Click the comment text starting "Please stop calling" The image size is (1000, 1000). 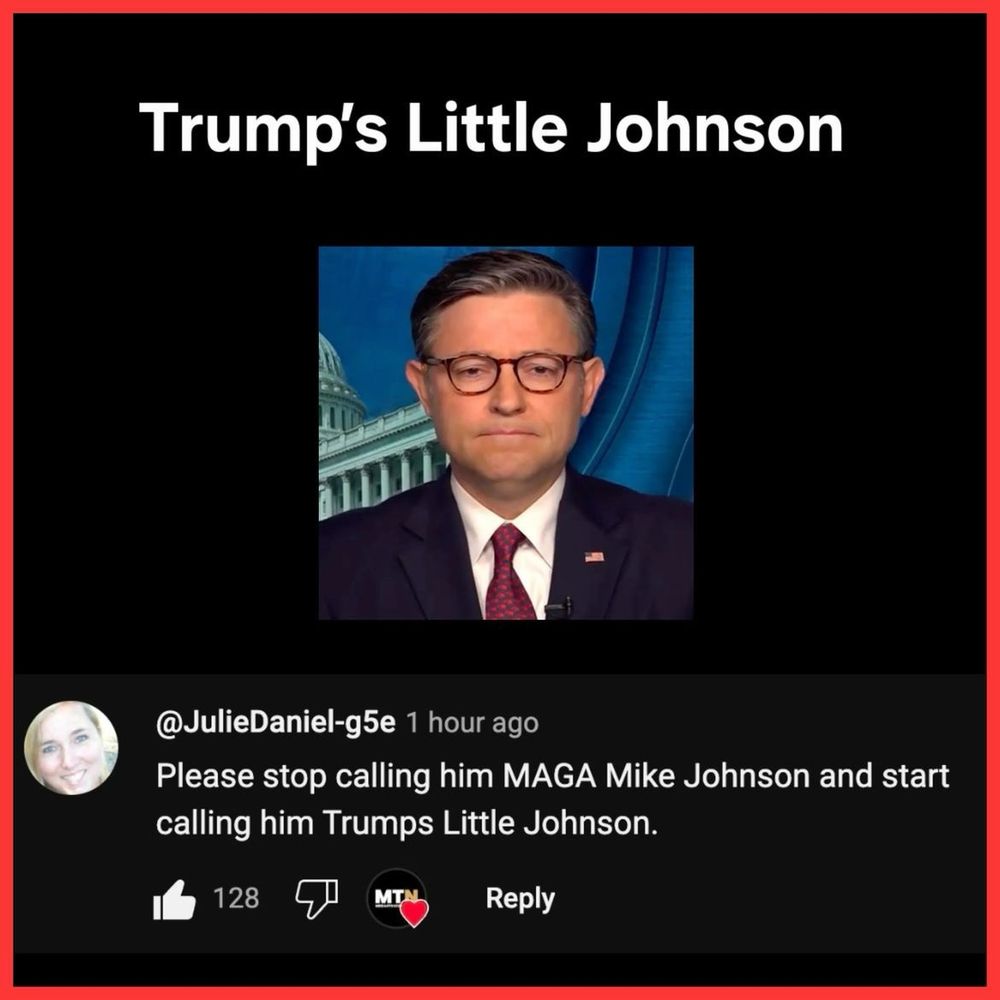click(x=553, y=799)
